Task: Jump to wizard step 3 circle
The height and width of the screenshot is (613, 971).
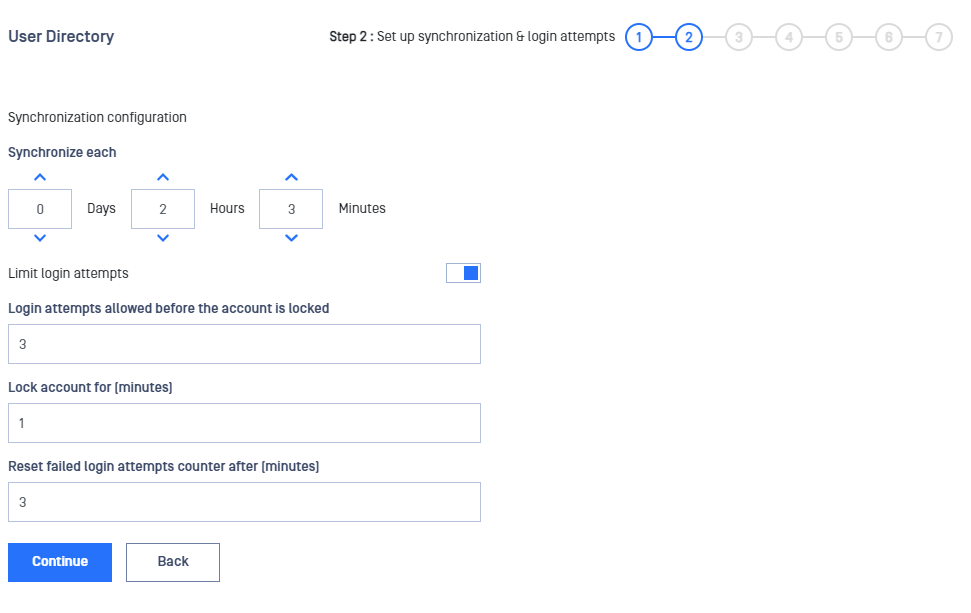Action: [739, 37]
